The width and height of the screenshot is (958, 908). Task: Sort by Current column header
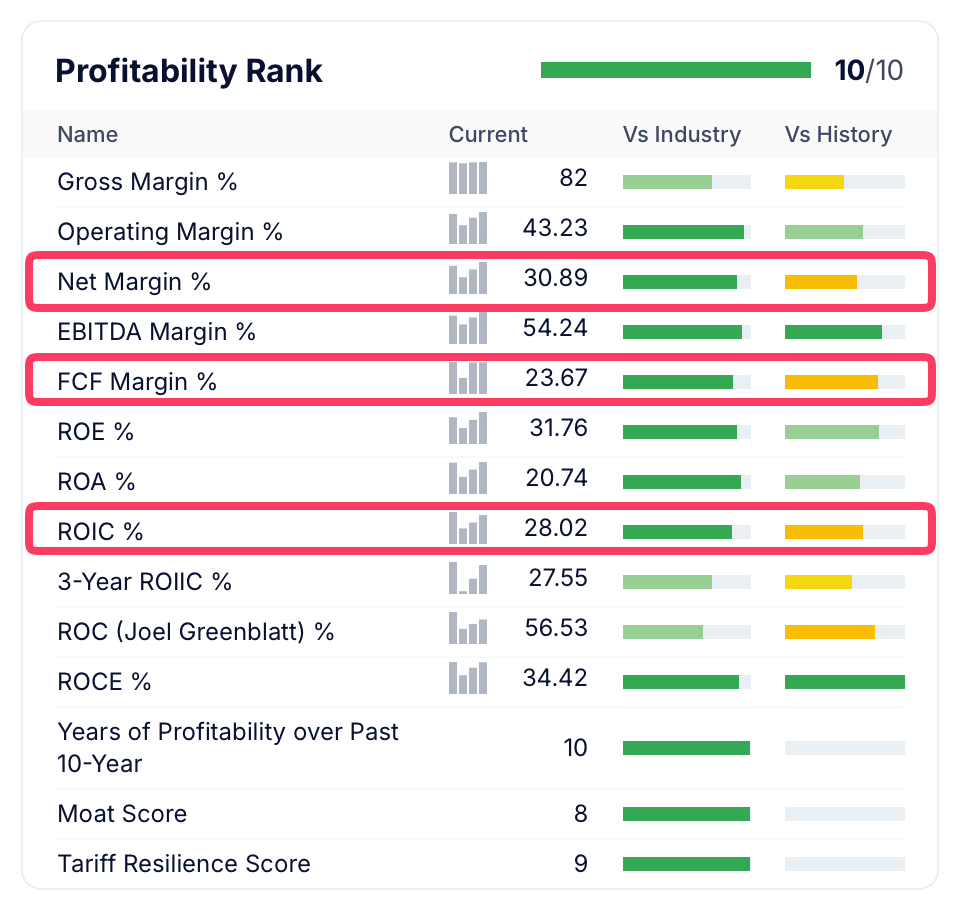488,135
